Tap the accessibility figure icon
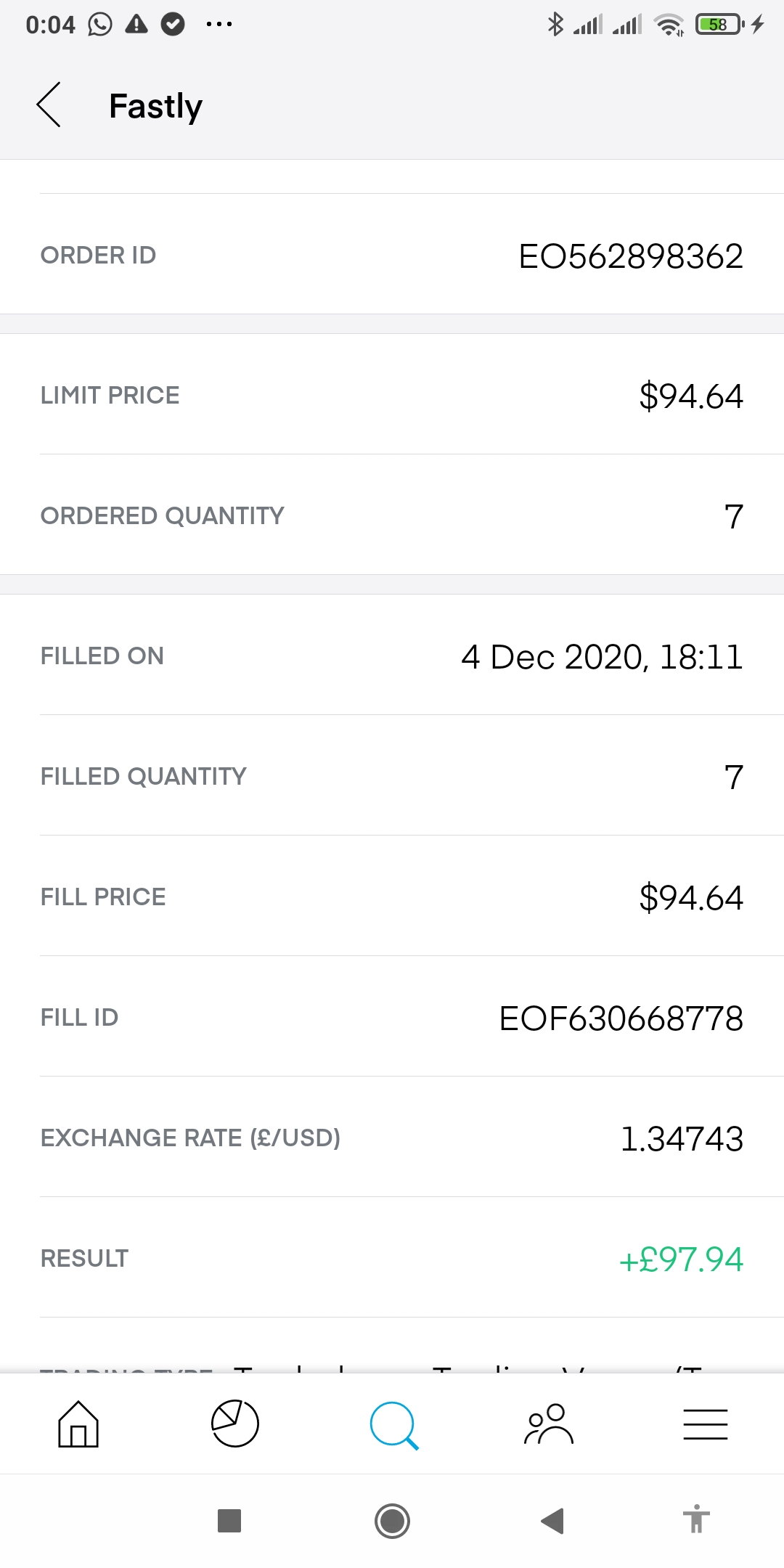 click(x=696, y=1519)
